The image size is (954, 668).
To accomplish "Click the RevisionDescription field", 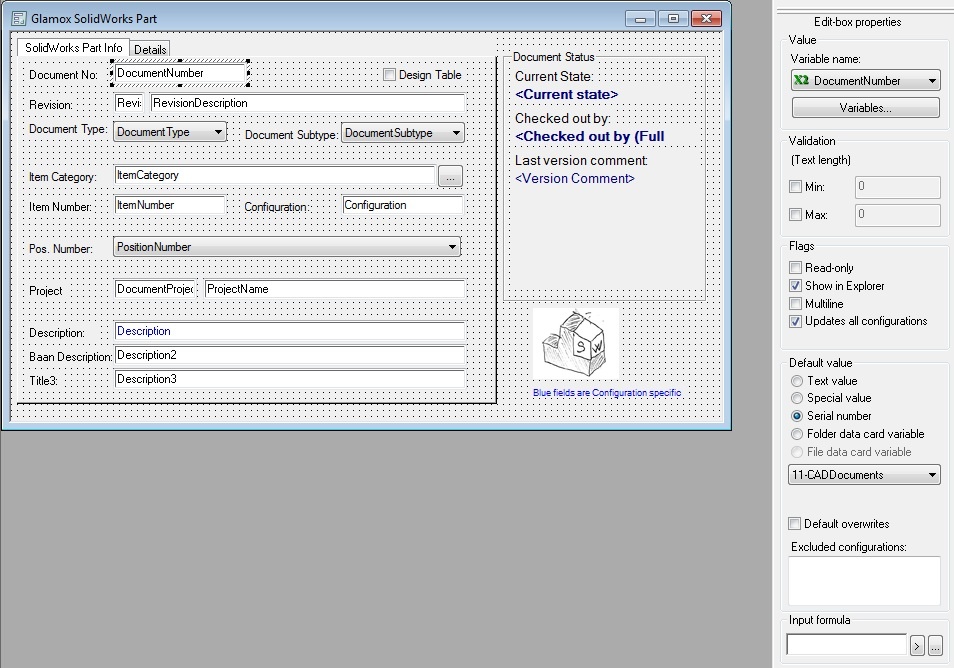I will [308, 103].
